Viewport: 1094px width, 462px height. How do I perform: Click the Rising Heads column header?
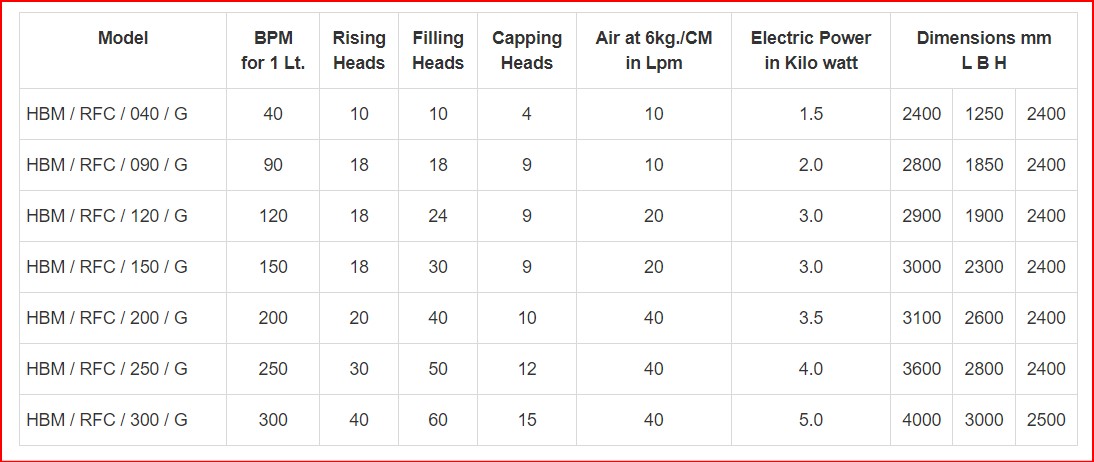click(x=359, y=50)
